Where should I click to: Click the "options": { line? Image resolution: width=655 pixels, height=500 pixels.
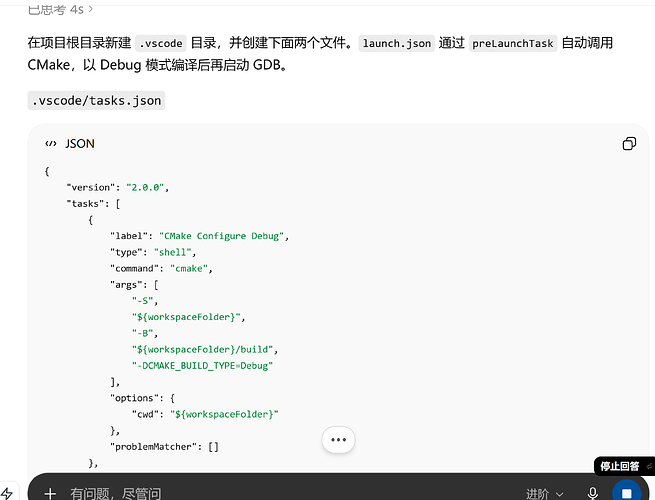[142, 398]
